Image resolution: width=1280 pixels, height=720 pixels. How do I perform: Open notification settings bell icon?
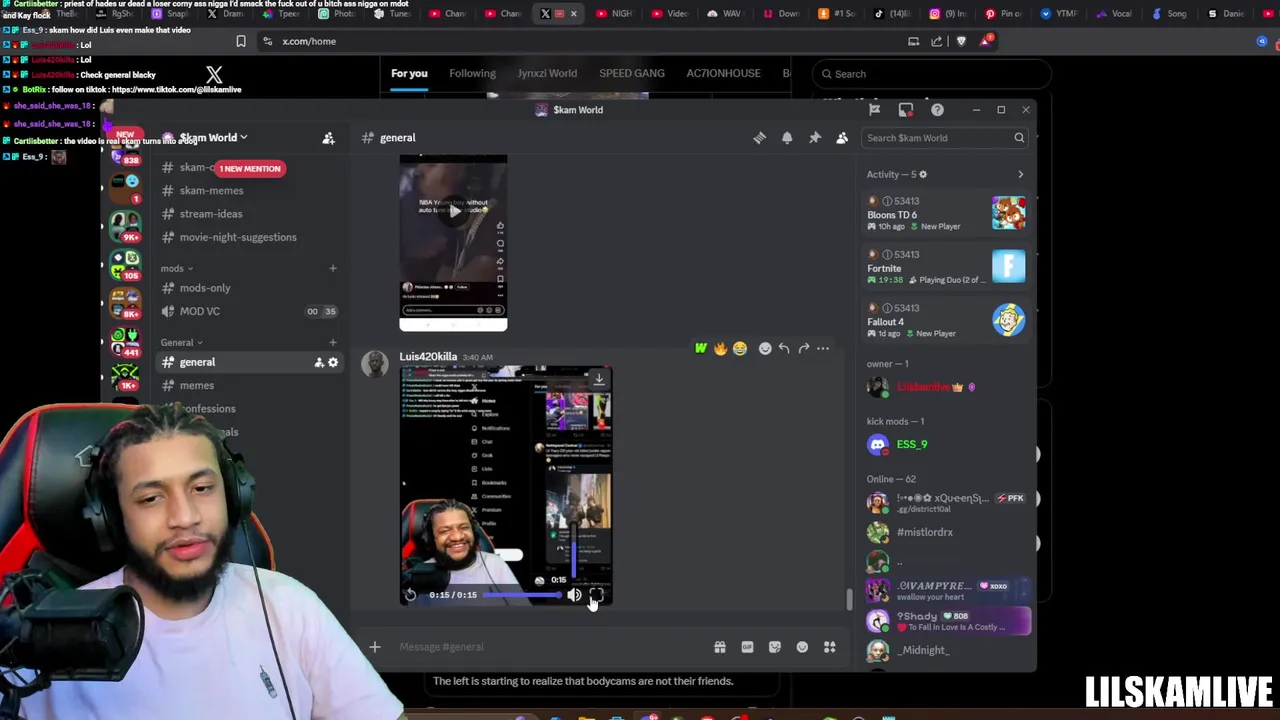[787, 138]
